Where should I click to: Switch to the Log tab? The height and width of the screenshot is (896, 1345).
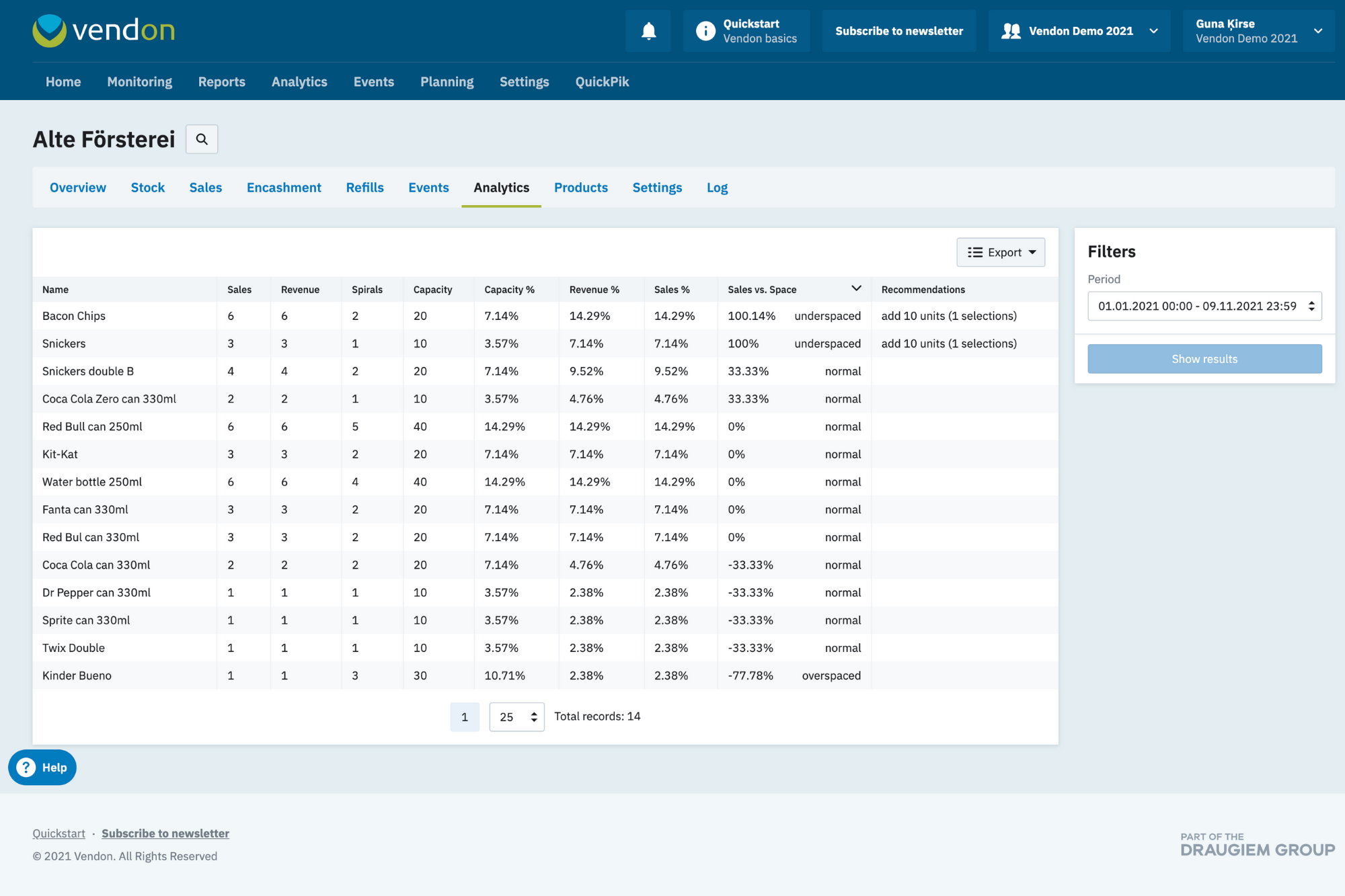(x=717, y=188)
